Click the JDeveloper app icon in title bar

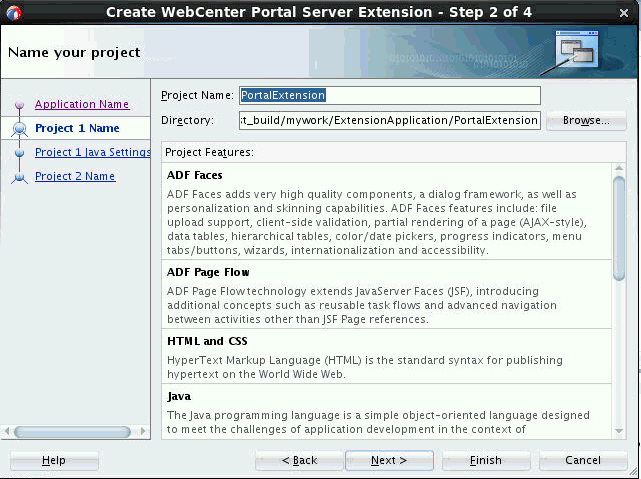pos(14,13)
